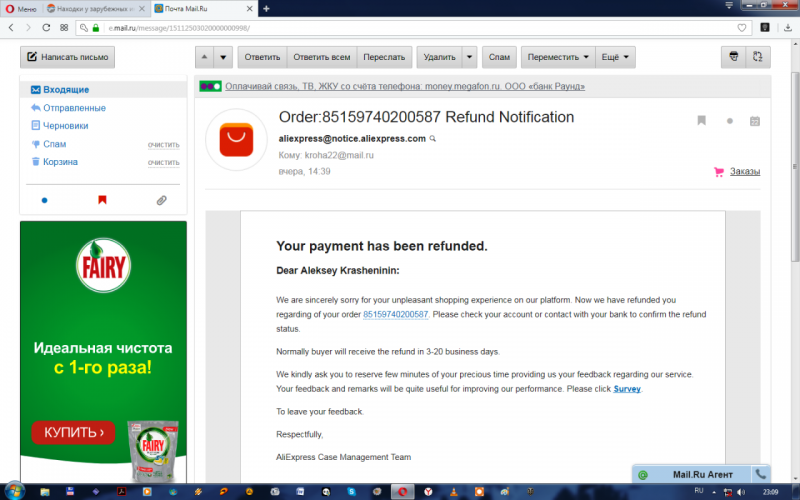This screenshot has width=800, height=500.
Task: Open the Opera Меню button
Action: [x=21, y=9]
